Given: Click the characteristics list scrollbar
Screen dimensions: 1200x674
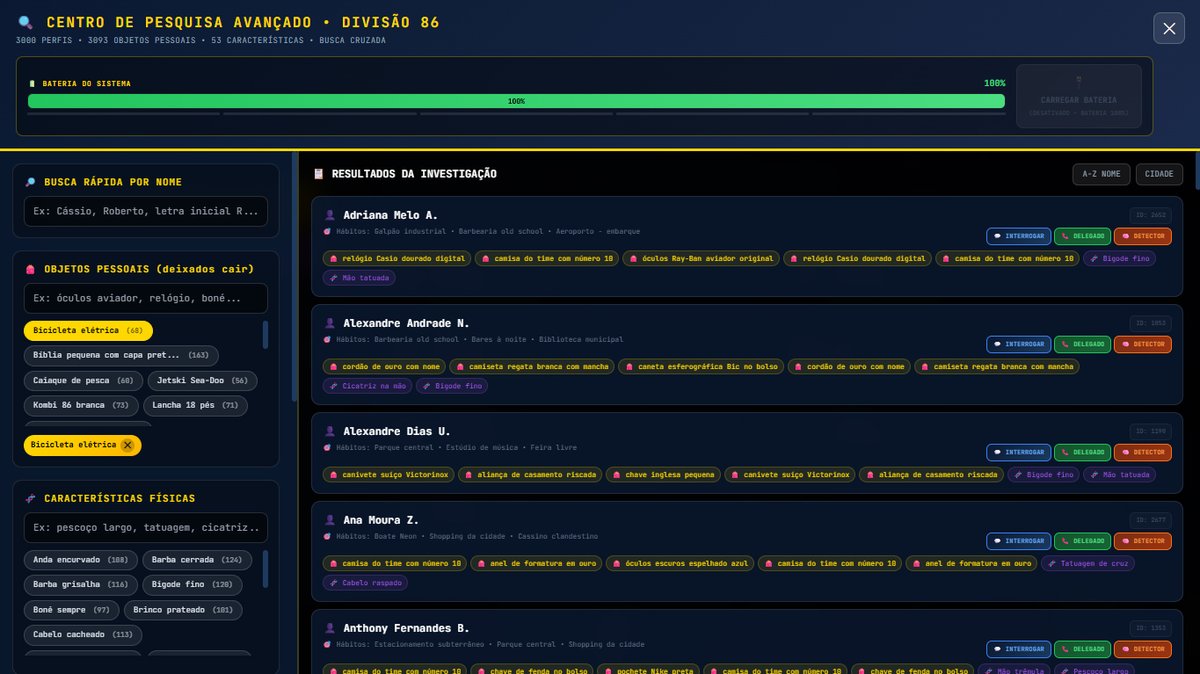Looking at the screenshot, I should coord(265,568).
